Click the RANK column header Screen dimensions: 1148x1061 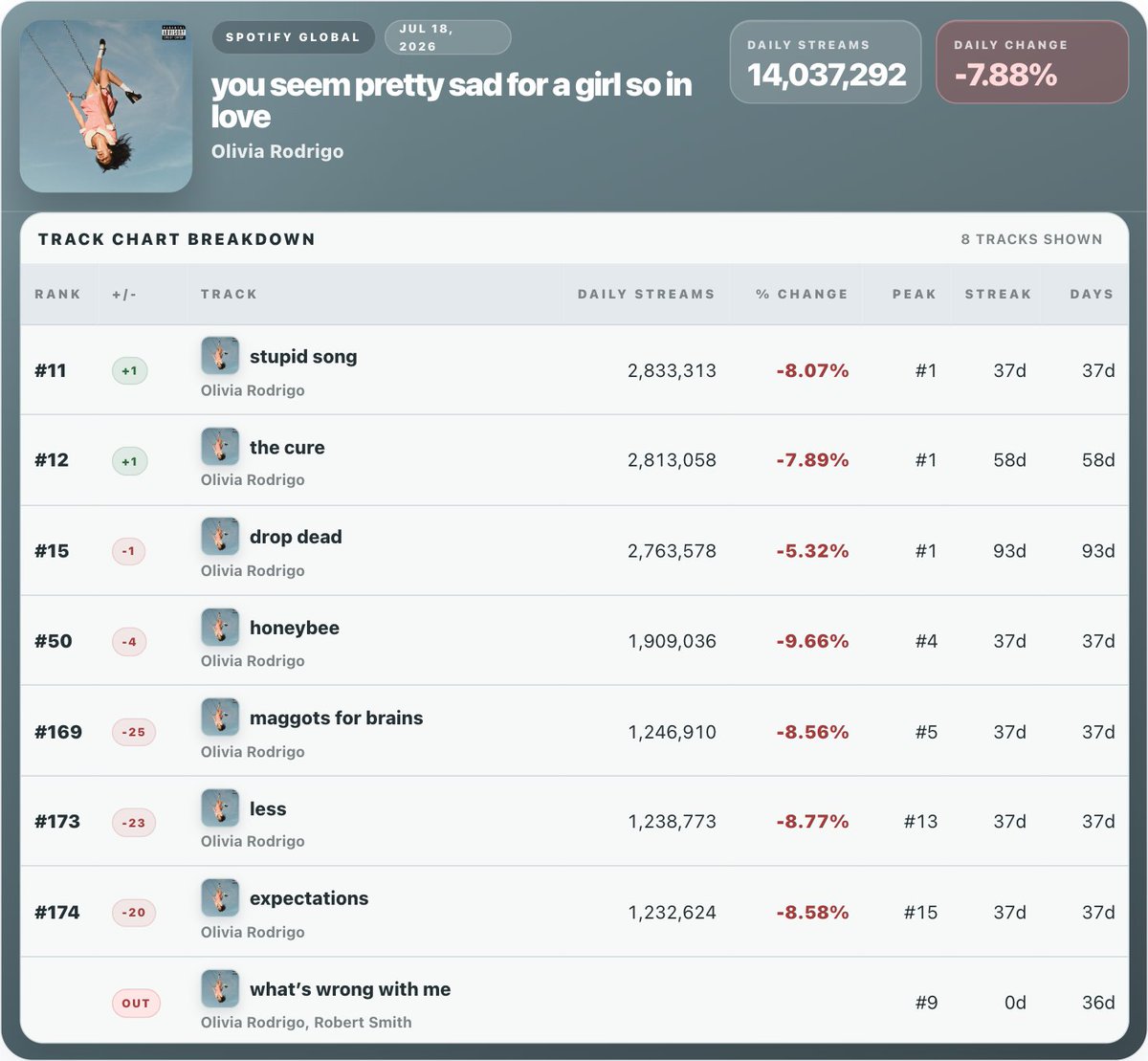pyautogui.click(x=58, y=294)
